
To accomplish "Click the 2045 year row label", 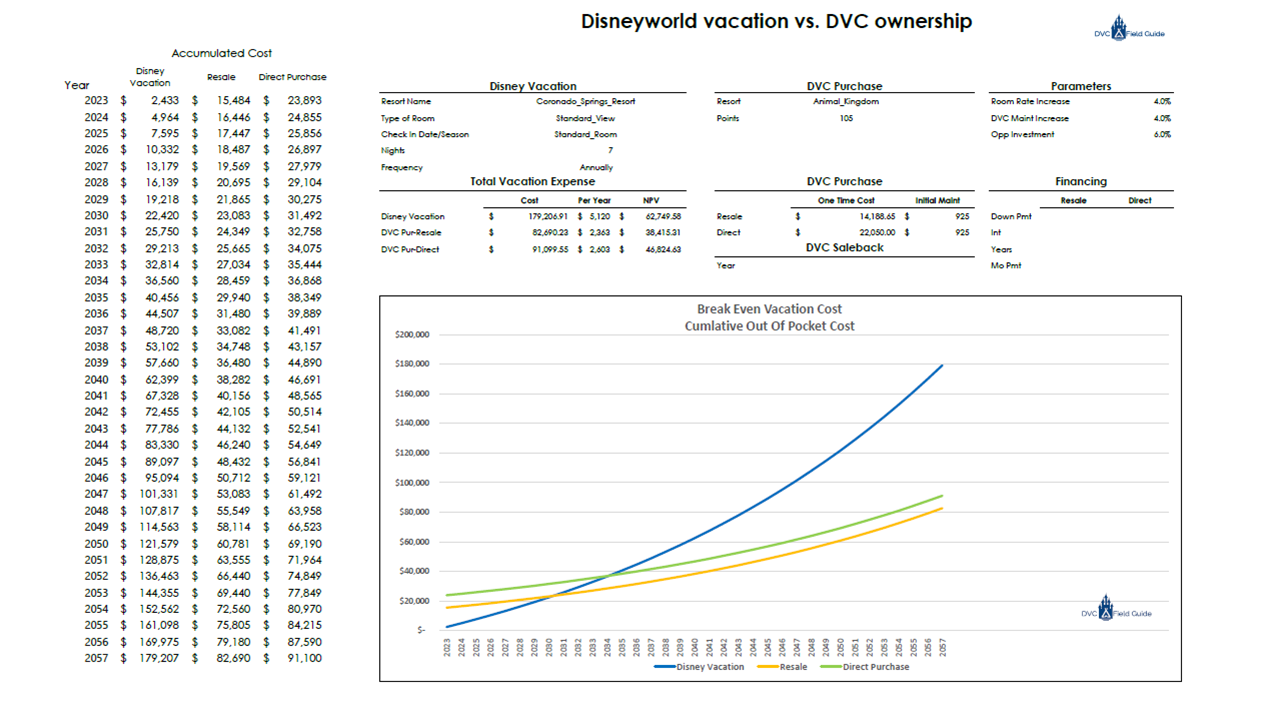I will (x=97, y=461).
